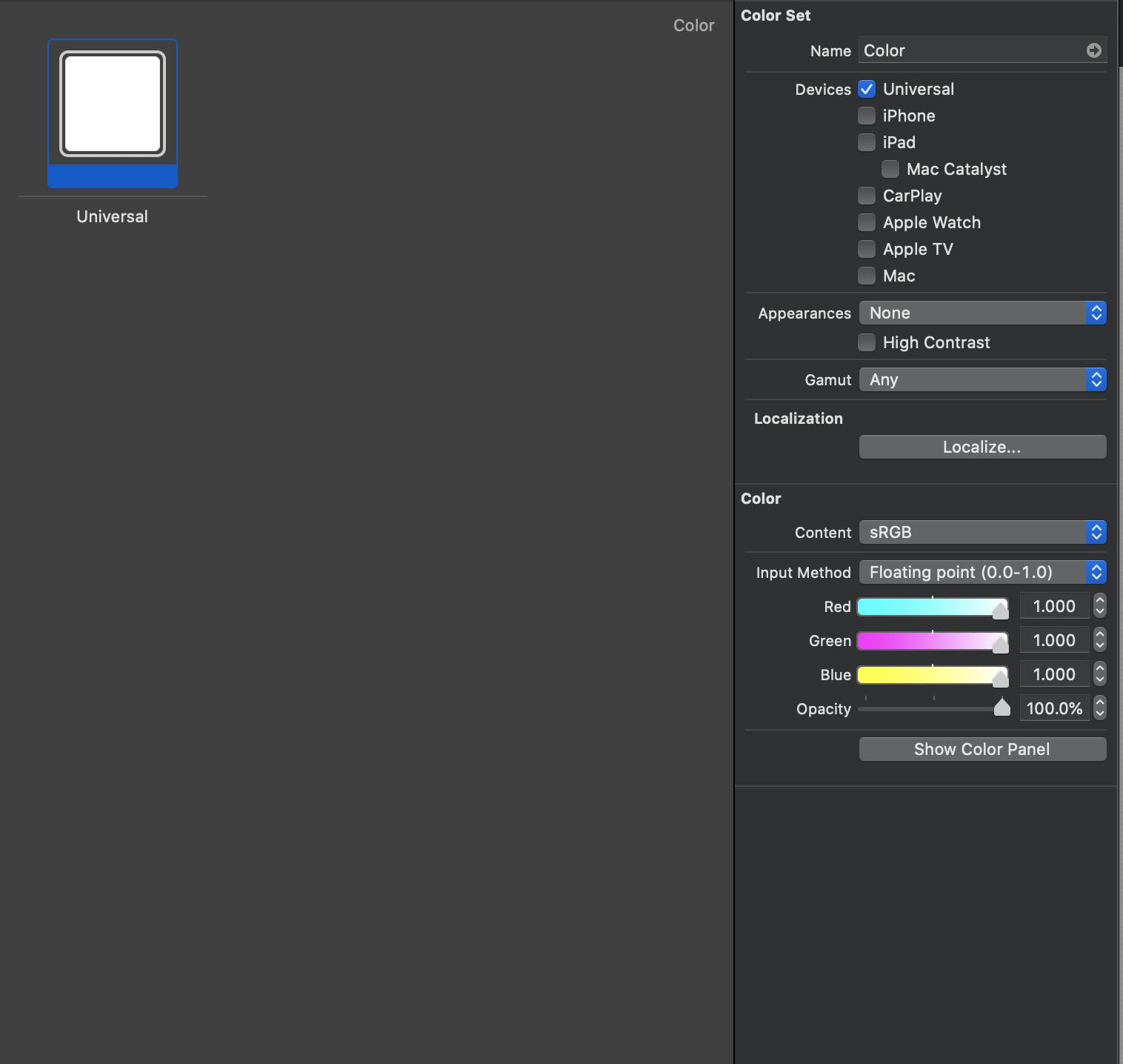Click the Opacity stepper arrows

[1100, 708]
